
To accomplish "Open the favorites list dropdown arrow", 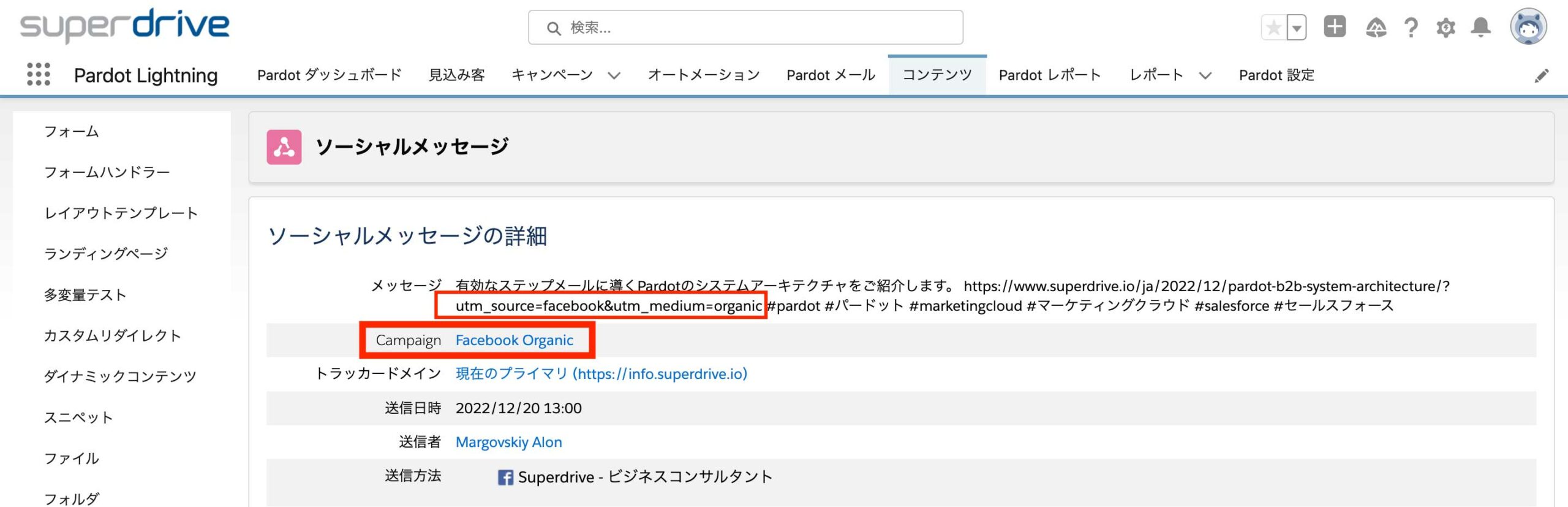I will [x=1297, y=28].
